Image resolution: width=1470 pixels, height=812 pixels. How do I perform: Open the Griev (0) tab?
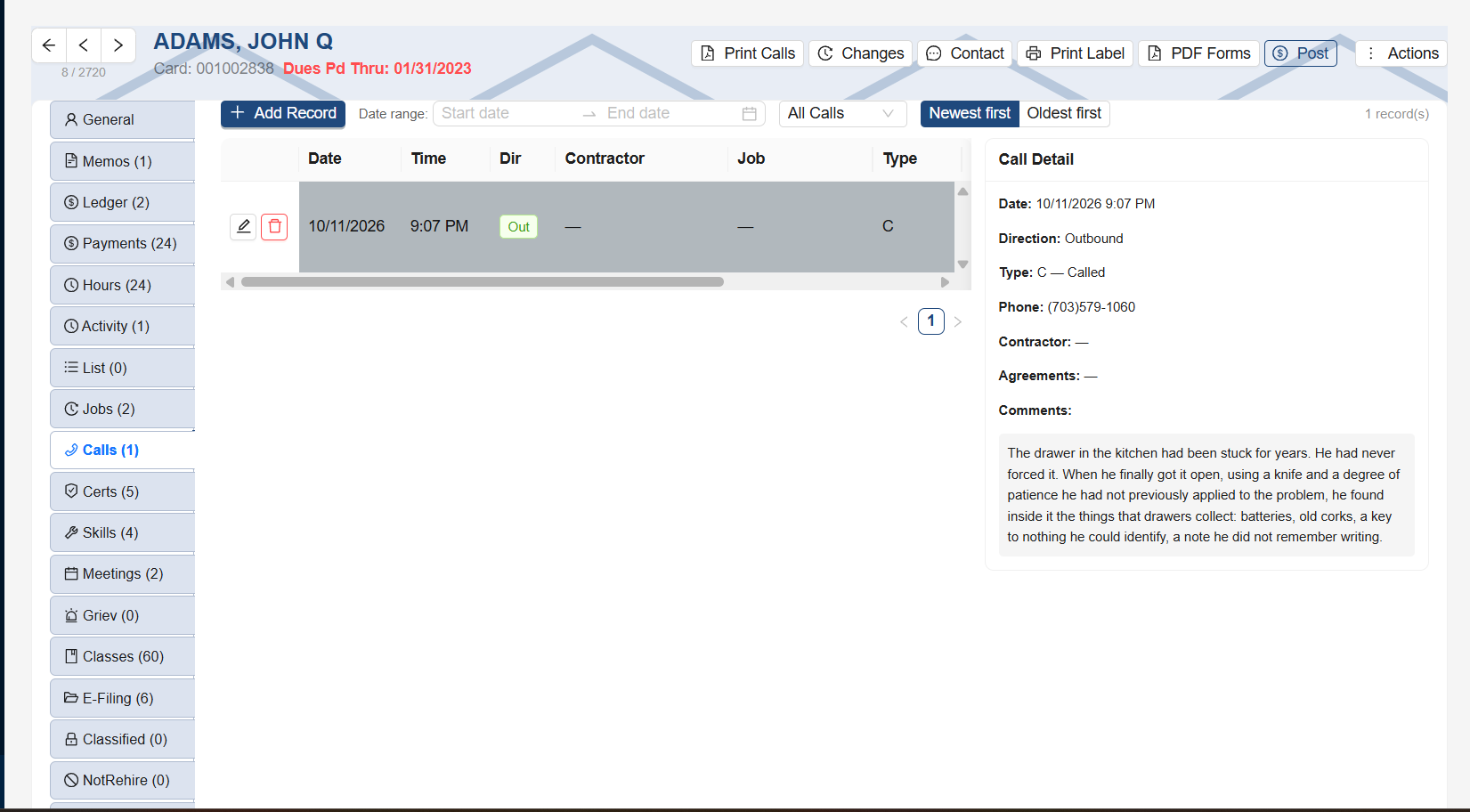point(122,615)
